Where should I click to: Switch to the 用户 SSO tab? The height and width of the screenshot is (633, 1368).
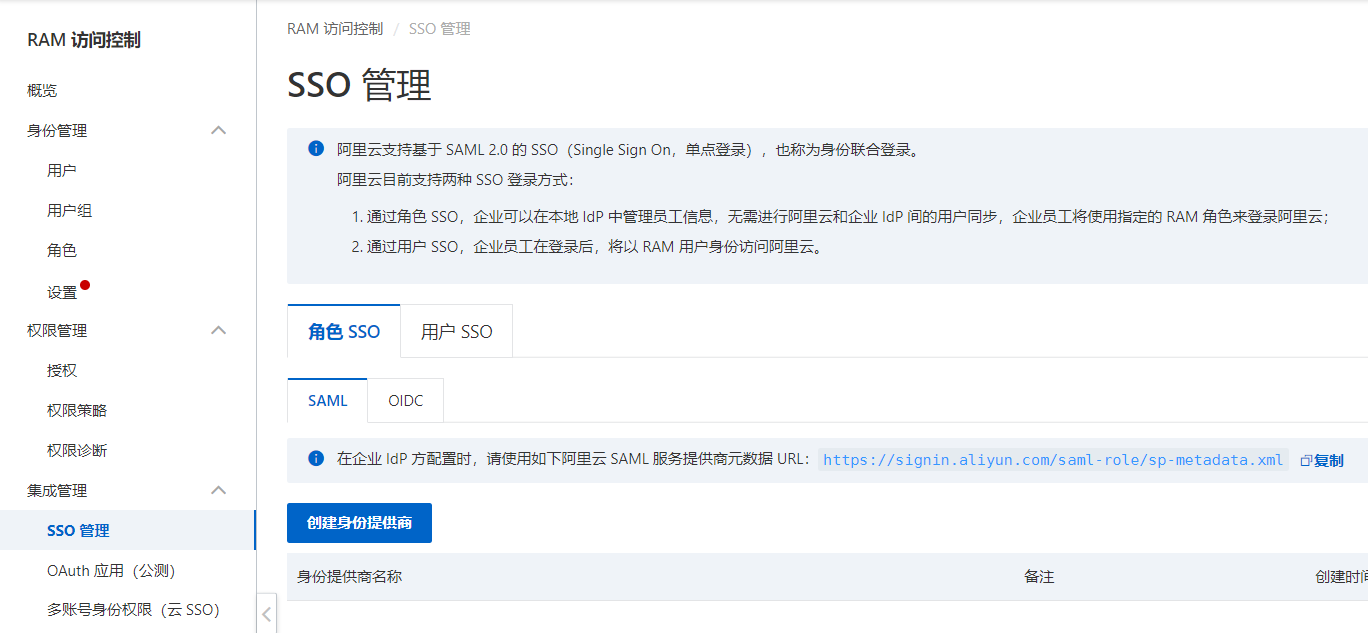tap(457, 331)
